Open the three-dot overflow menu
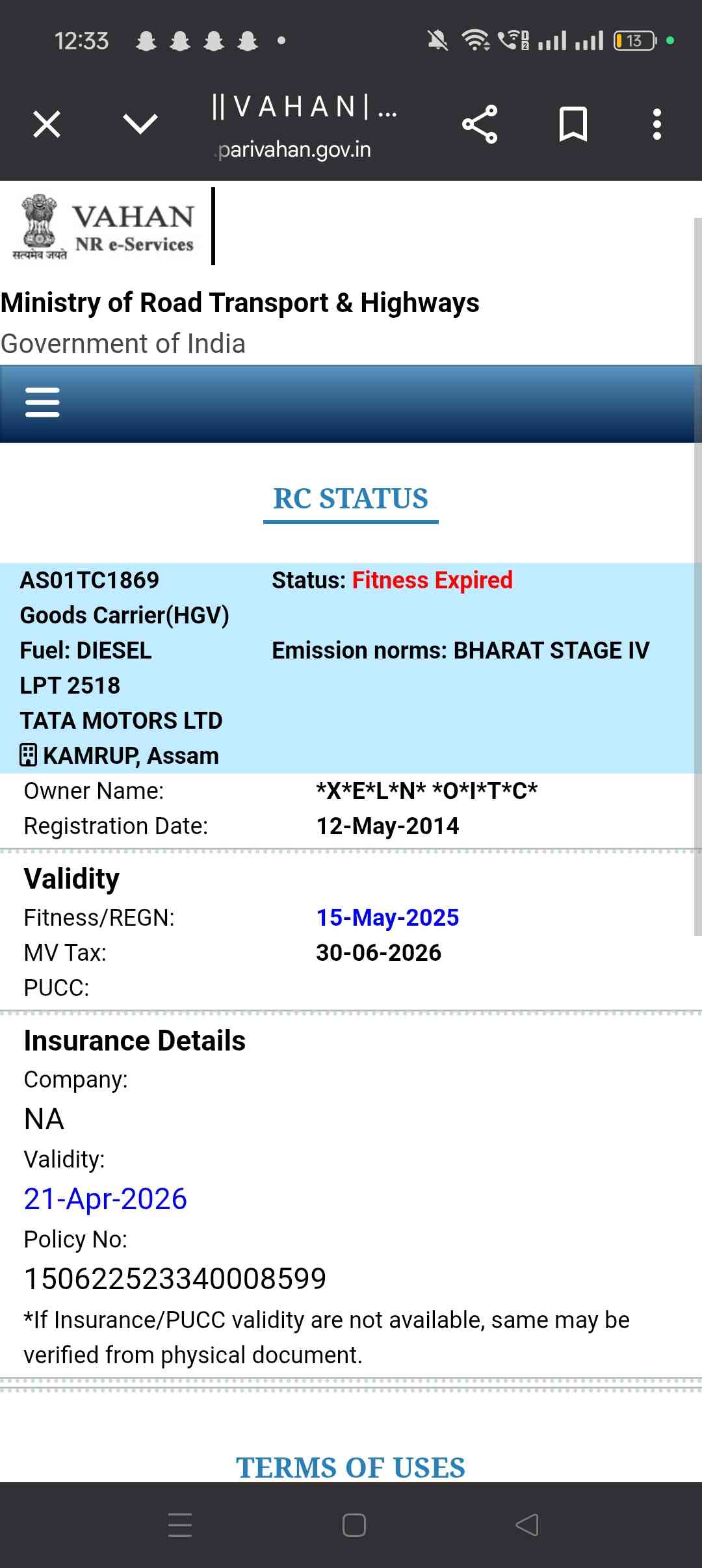 pyautogui.click(x=657, y=124)
